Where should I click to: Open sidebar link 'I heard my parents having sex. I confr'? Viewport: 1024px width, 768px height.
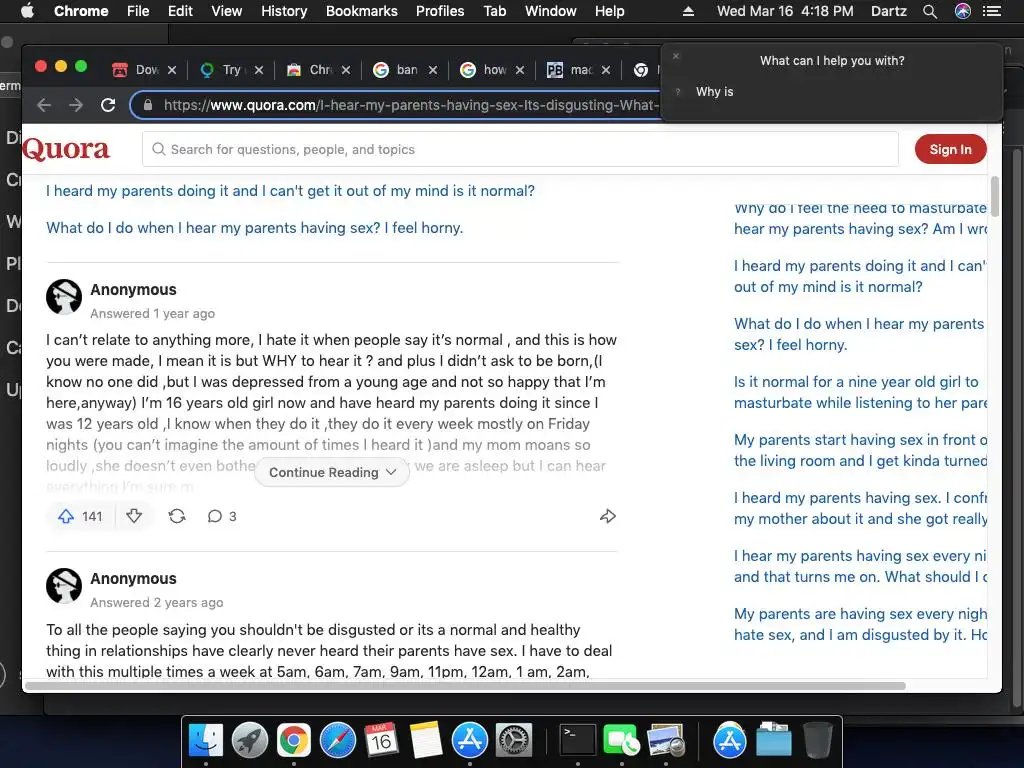pyautogui.click(x=860, y=508)
